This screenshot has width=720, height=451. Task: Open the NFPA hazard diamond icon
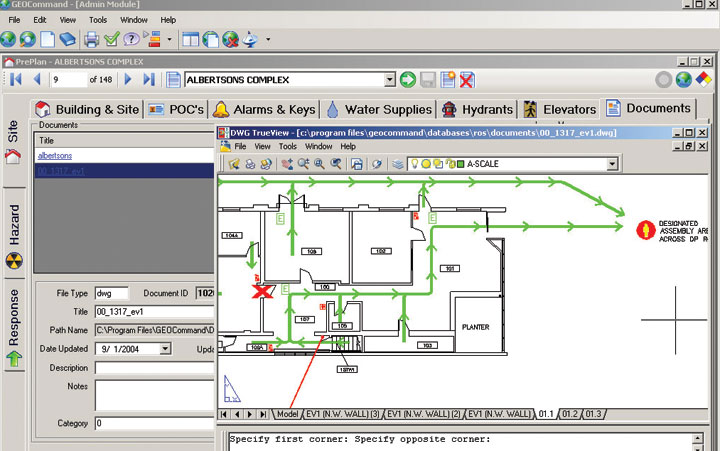[x=705, y=80]
